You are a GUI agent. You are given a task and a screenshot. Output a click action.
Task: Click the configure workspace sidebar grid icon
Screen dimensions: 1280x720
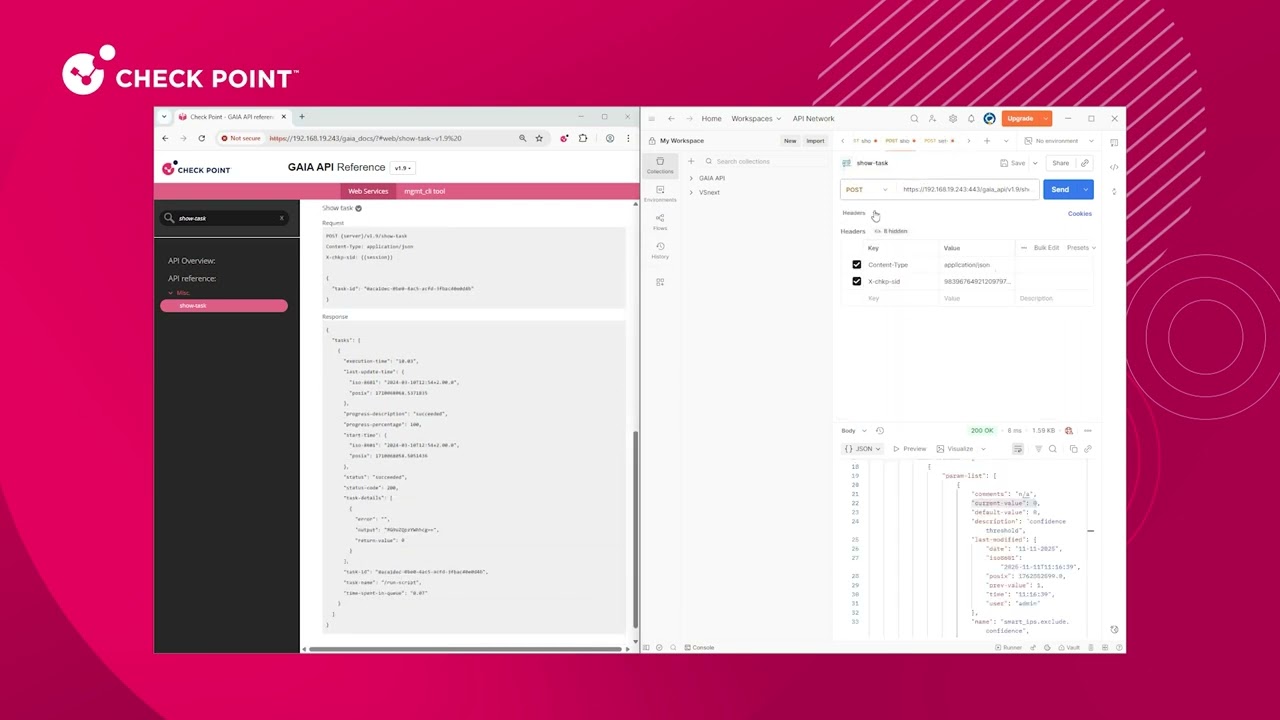coord(660,282)
